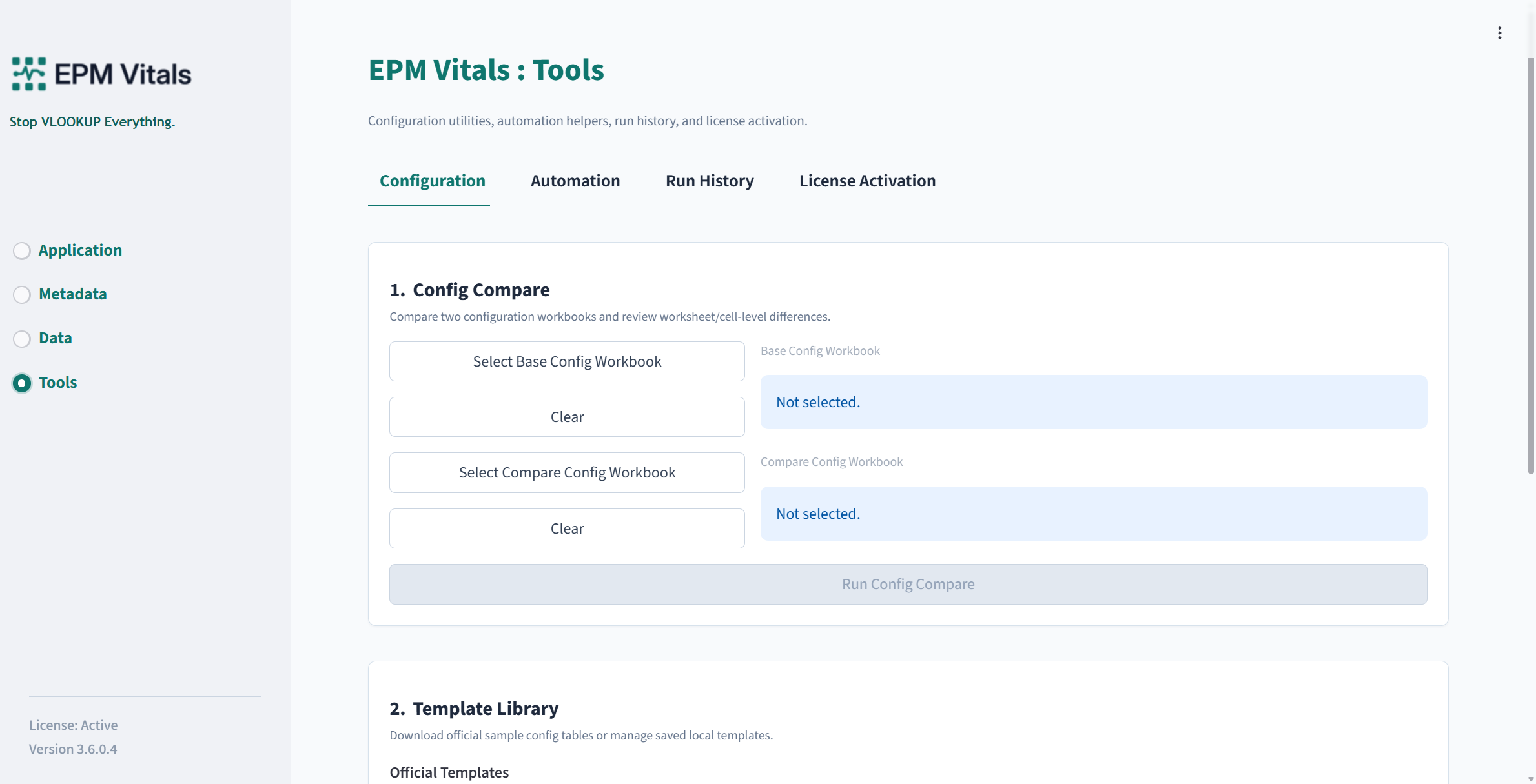Open the three-dot options menu
The width and height of the screenshot is (1536, 784).
coord(1499,33)
